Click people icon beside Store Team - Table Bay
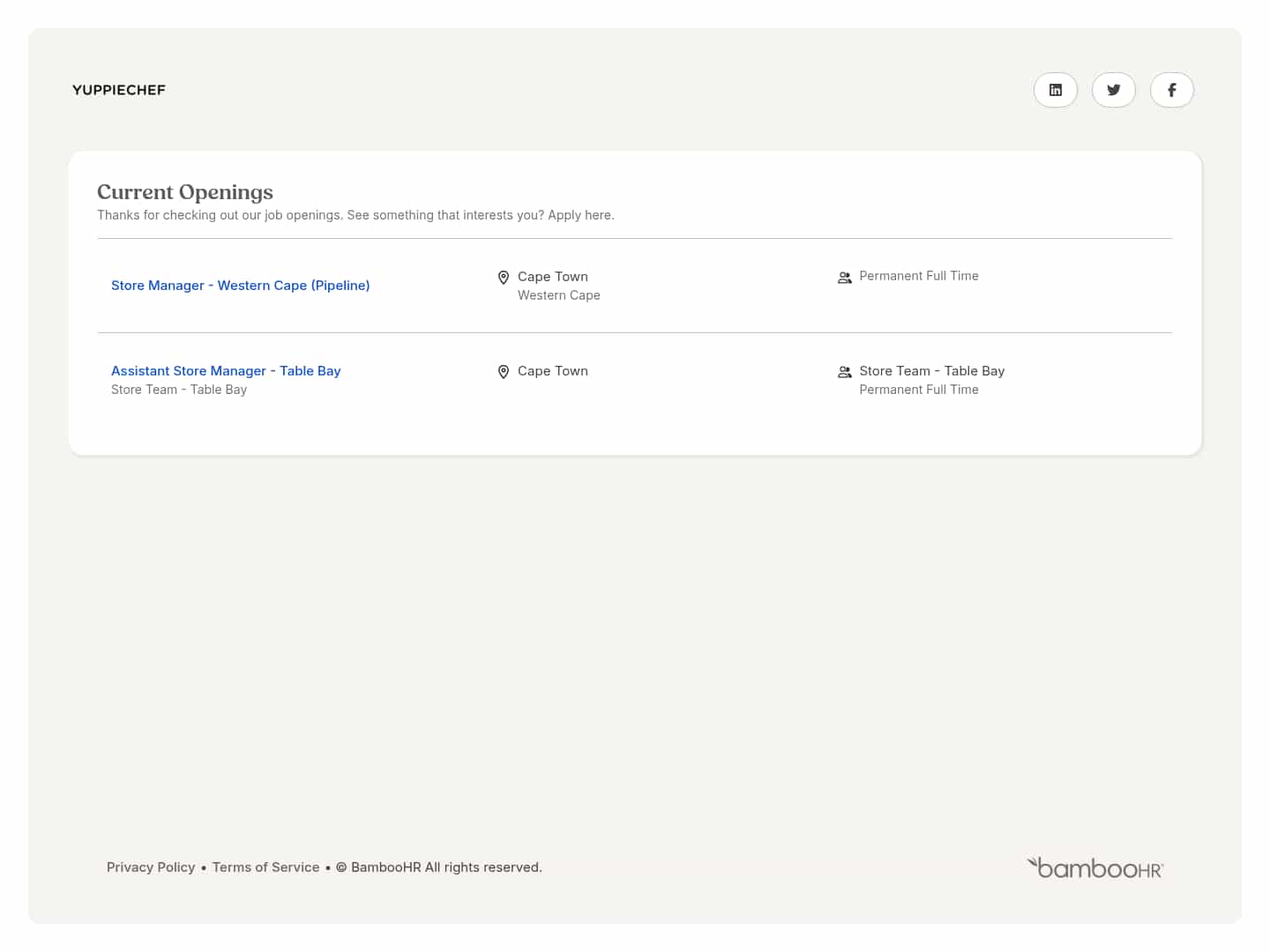Viewport: 1270px width, 952px height. [x=845, y=372]
